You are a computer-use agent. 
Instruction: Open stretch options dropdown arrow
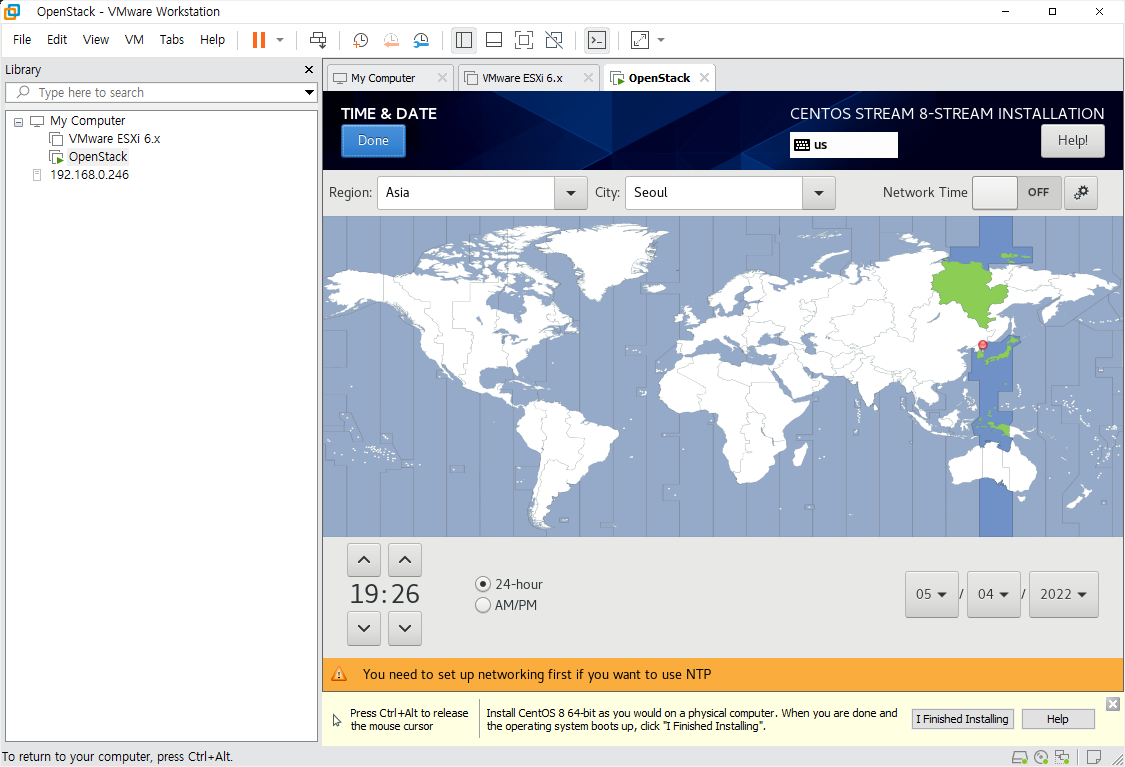pyautogui.click(x=661, y=40)
